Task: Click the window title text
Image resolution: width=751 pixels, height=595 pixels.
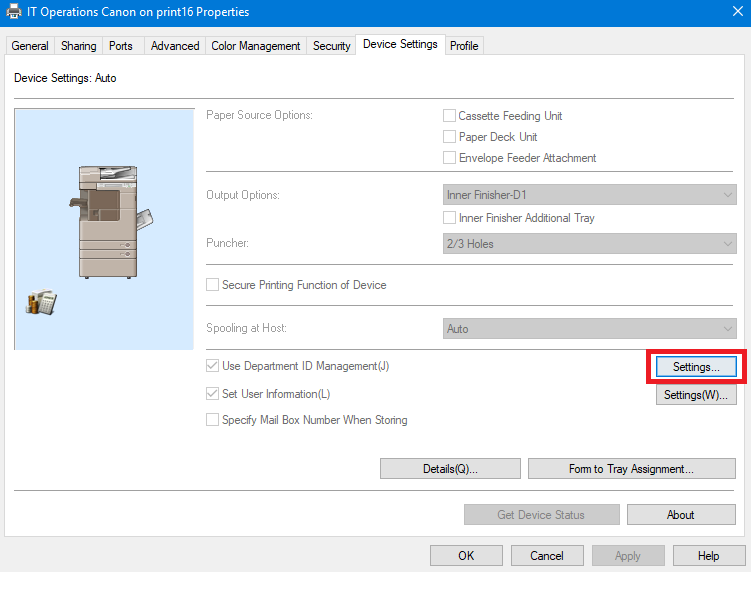Action: (138, 11)
